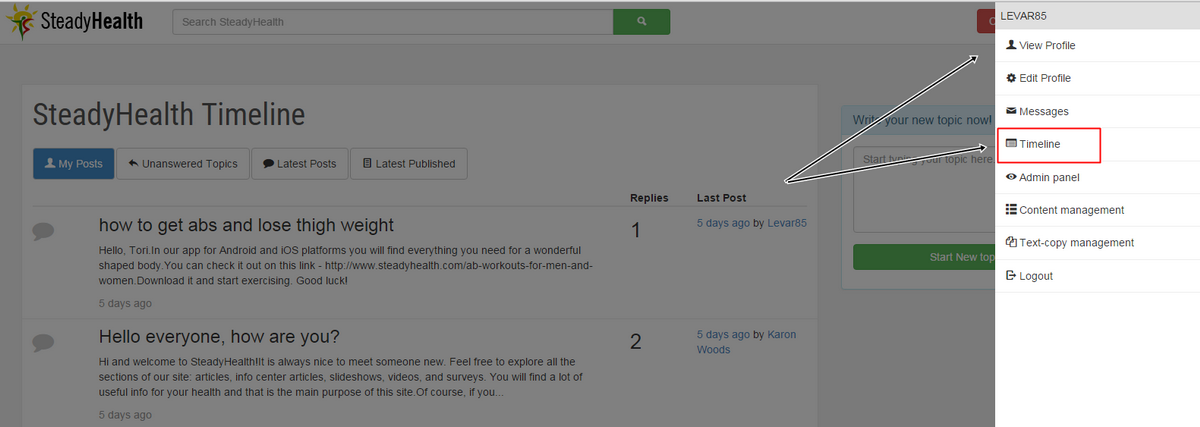The height and width of the screenshot is (427, 1200).
Task: Click the Search SteadyHealth input field
Action: tap(393, 22)
